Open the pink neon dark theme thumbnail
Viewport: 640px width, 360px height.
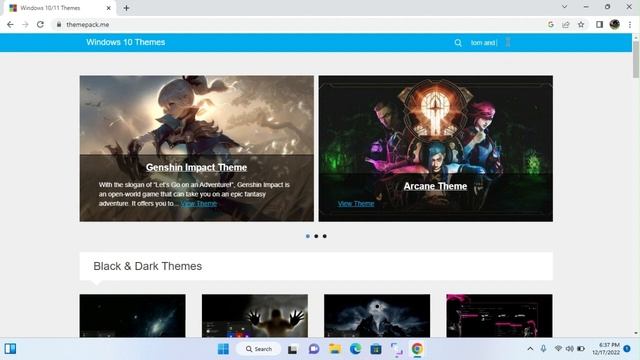point(499,316)
